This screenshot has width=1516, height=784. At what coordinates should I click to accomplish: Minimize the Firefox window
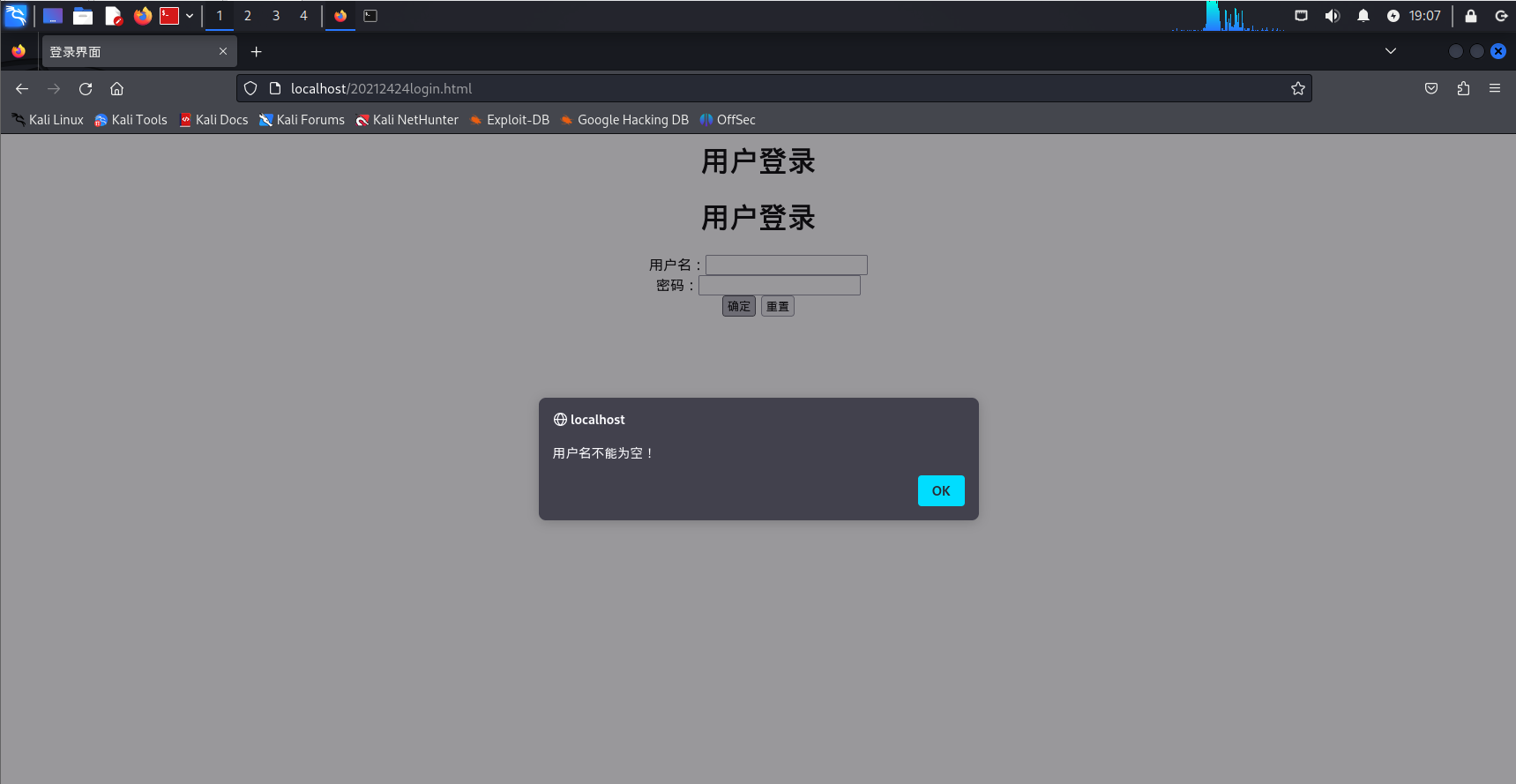coord(1456,51)
